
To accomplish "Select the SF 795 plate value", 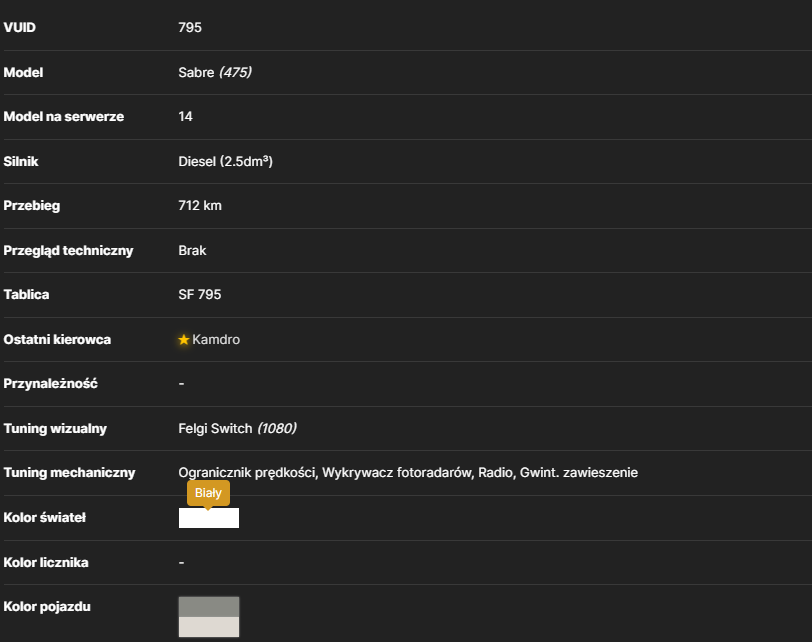I will 200,295.
